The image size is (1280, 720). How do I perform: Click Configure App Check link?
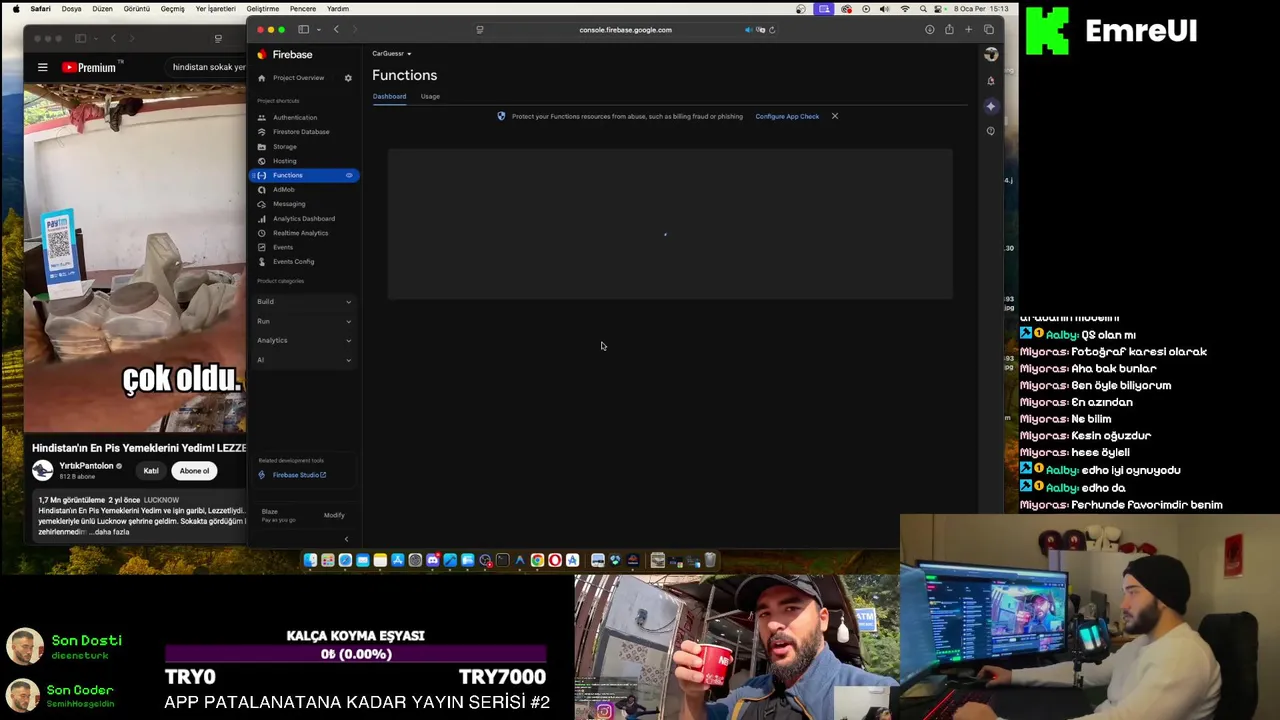tap(787, 116)
